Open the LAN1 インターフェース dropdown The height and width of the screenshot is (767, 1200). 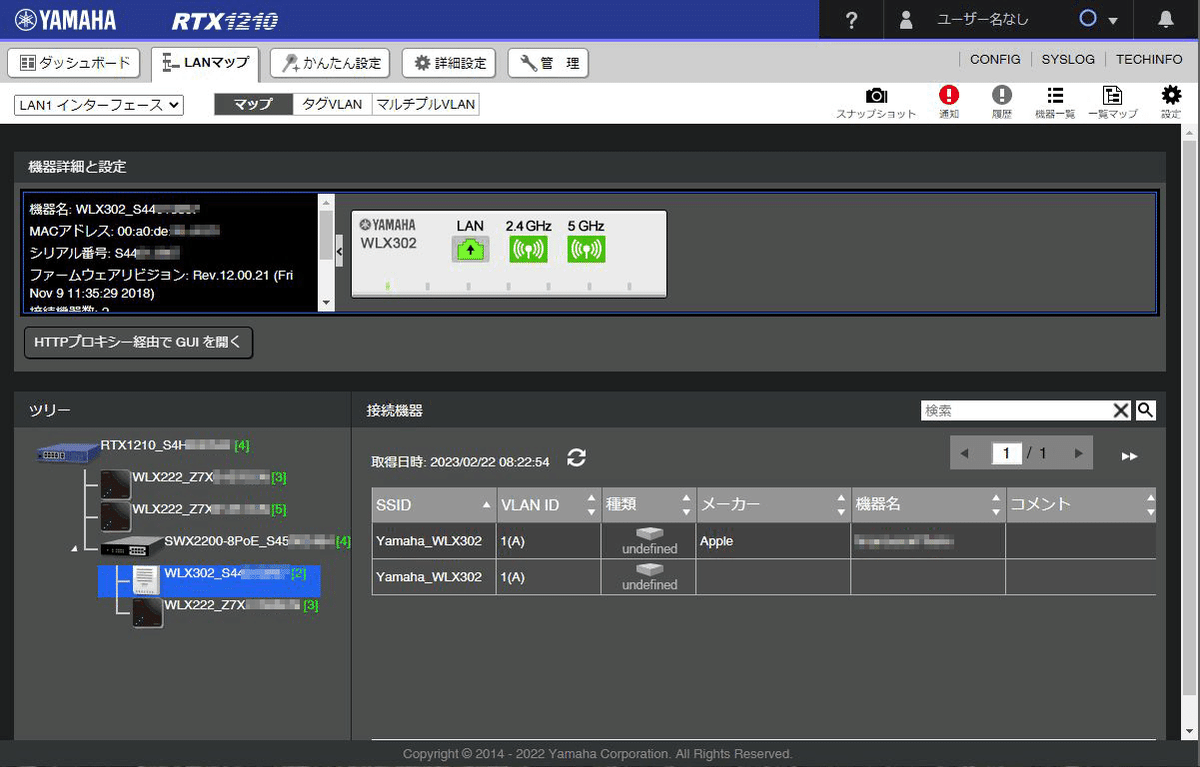98,104
